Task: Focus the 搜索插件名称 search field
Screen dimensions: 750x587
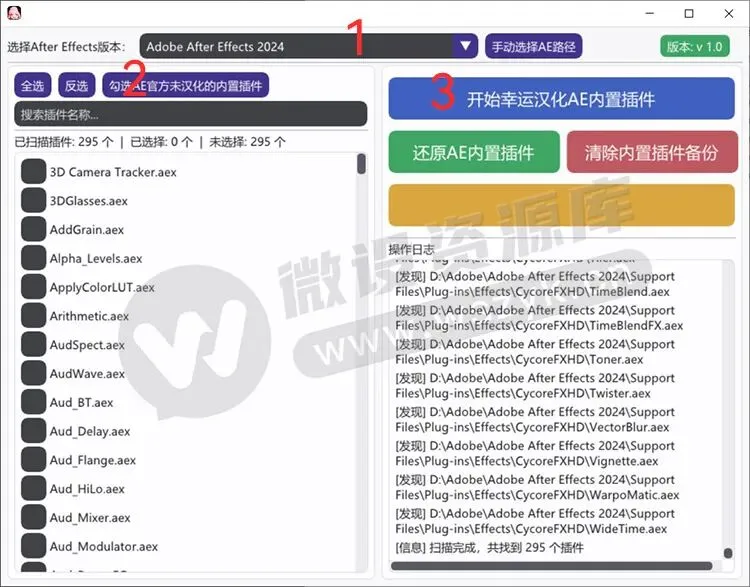Action: click(191, 114)
